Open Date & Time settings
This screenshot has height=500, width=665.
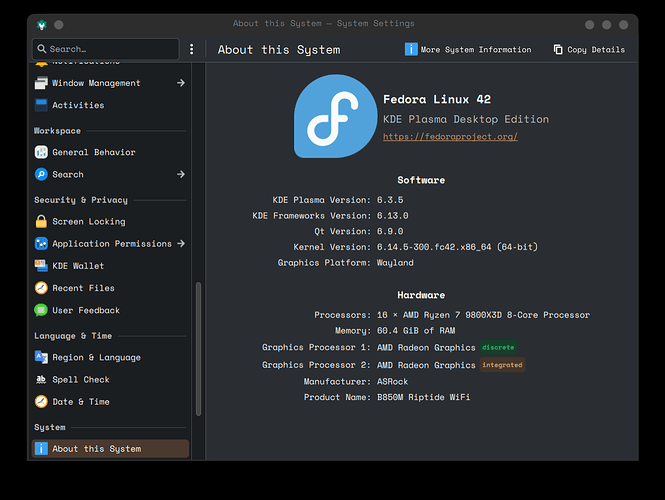click(x=110, y=402)
